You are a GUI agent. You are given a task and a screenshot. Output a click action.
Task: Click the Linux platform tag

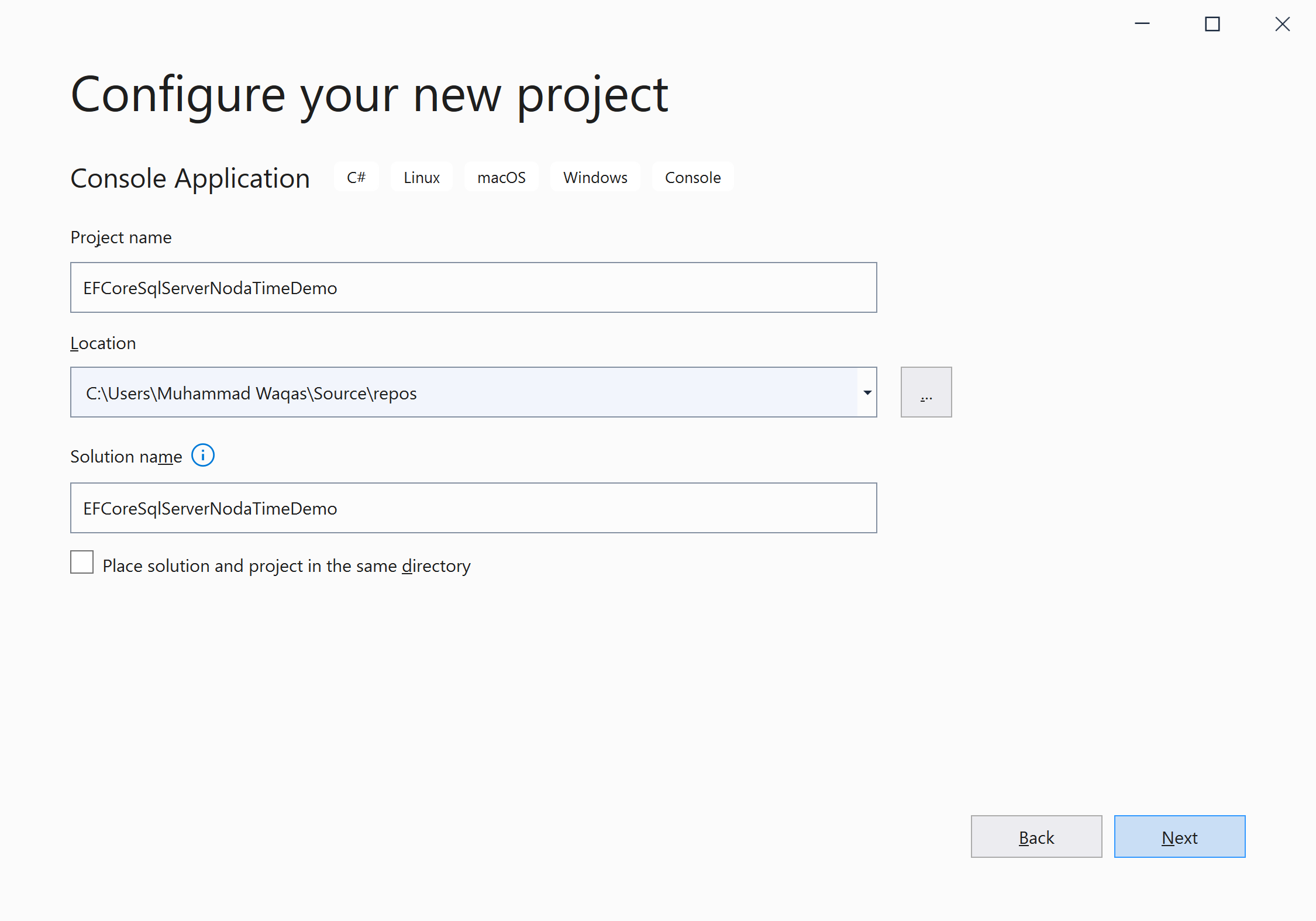(x=421, y=177)
